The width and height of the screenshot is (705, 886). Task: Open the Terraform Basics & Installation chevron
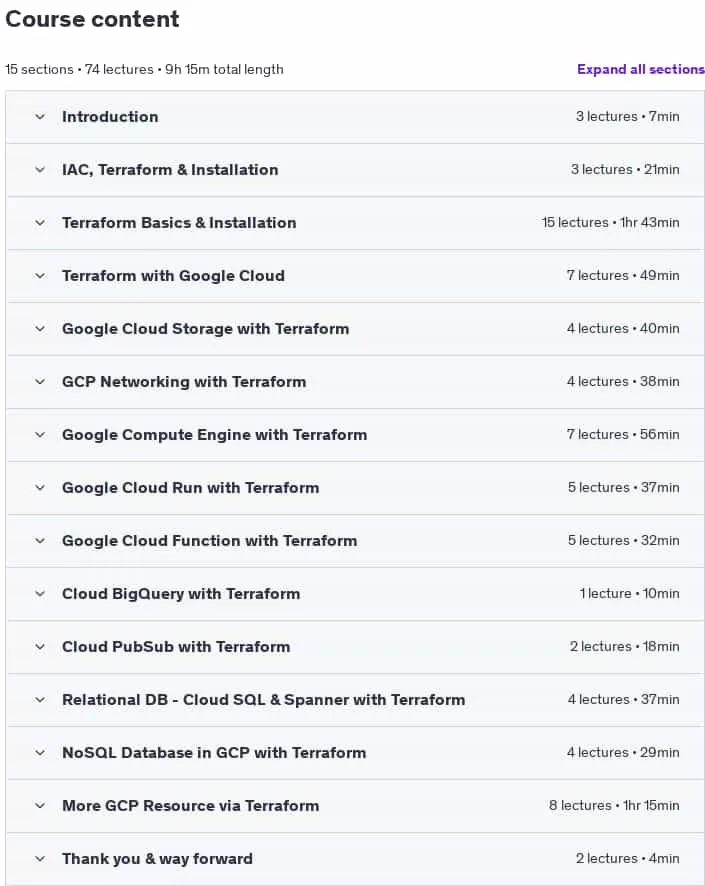click(x=40, y=223)
